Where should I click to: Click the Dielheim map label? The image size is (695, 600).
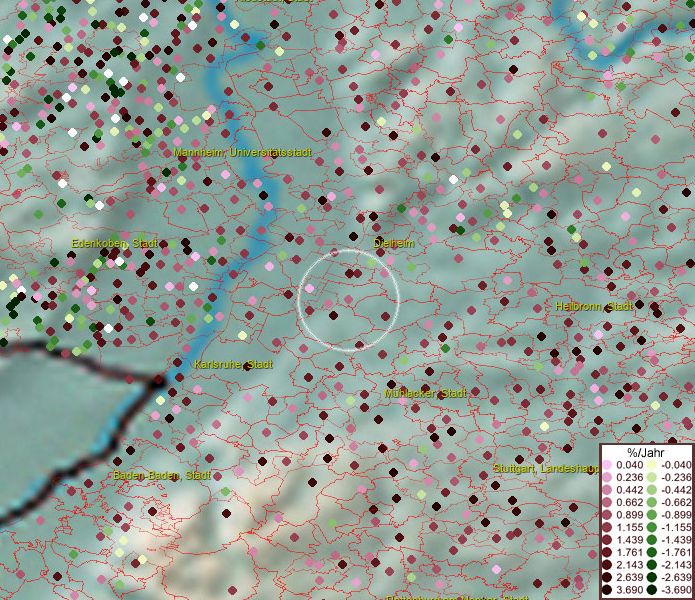pos(394,243)
